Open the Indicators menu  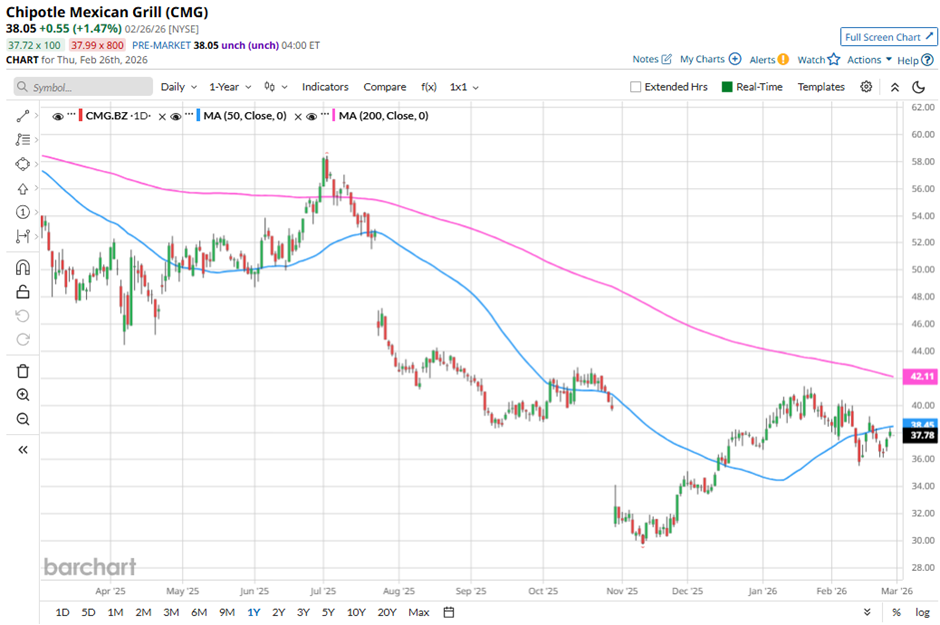pos(325,87)
